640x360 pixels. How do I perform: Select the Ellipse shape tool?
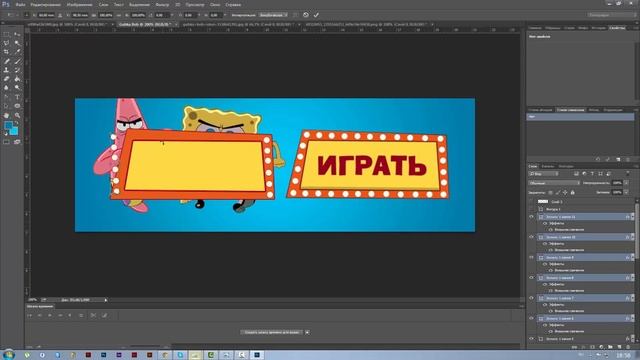click(17, 106)
